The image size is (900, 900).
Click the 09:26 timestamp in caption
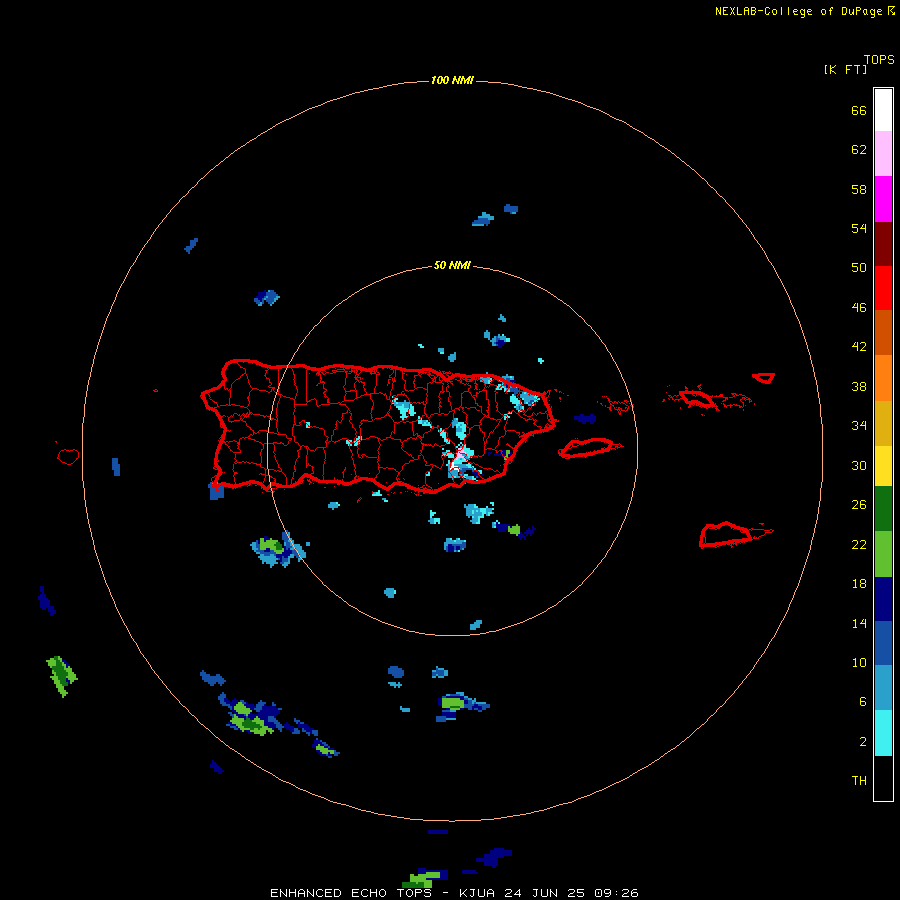pyautogui.click(x=616, y=893)
